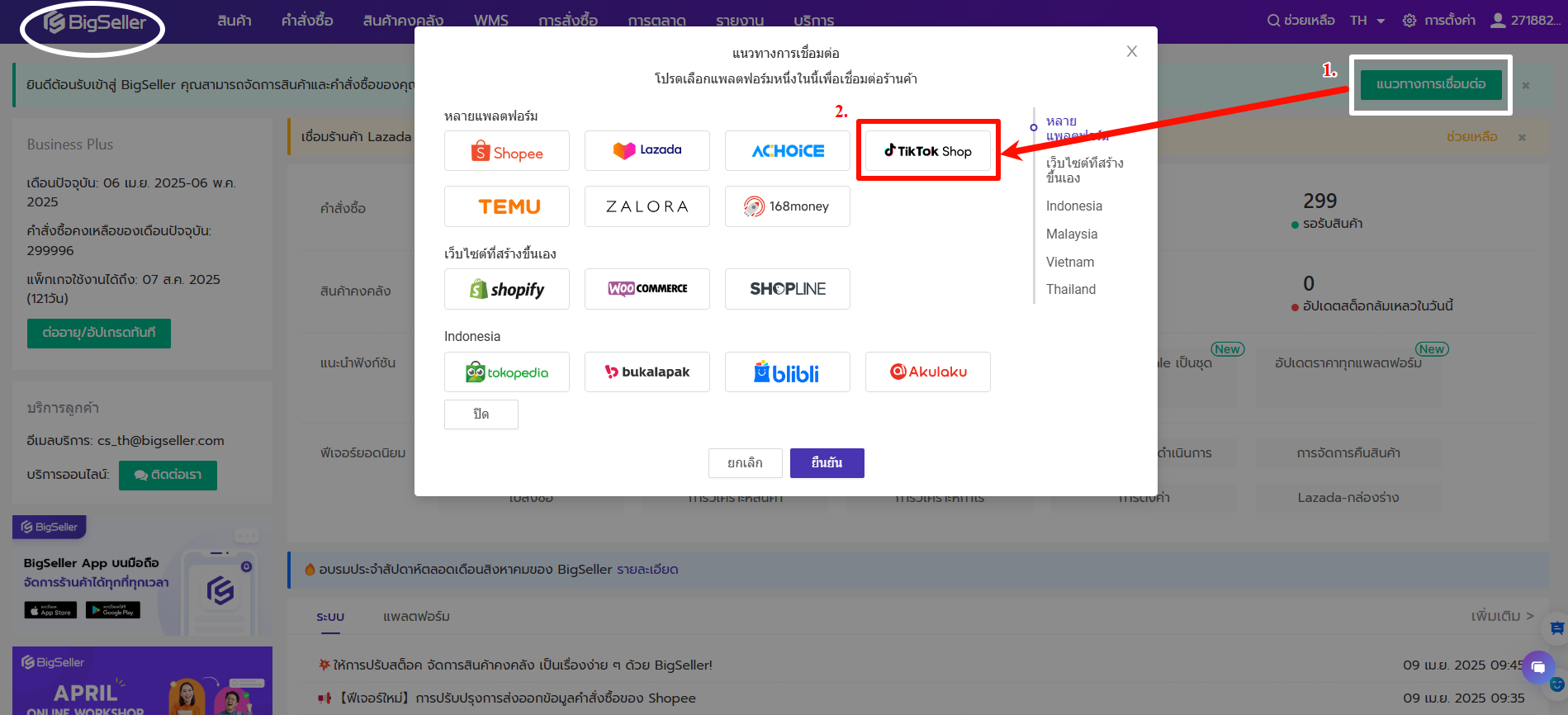Switch to the แพลตฟอร์ม announcements tab

point(416,617)
